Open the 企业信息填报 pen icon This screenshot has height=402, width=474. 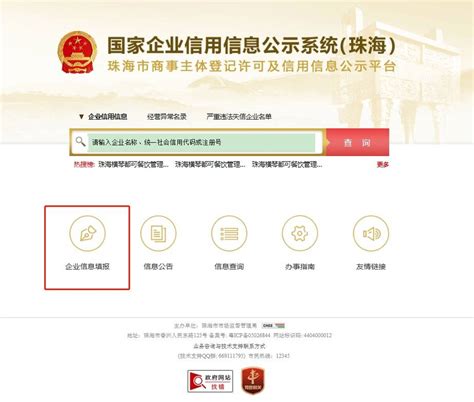pos(87,233)
